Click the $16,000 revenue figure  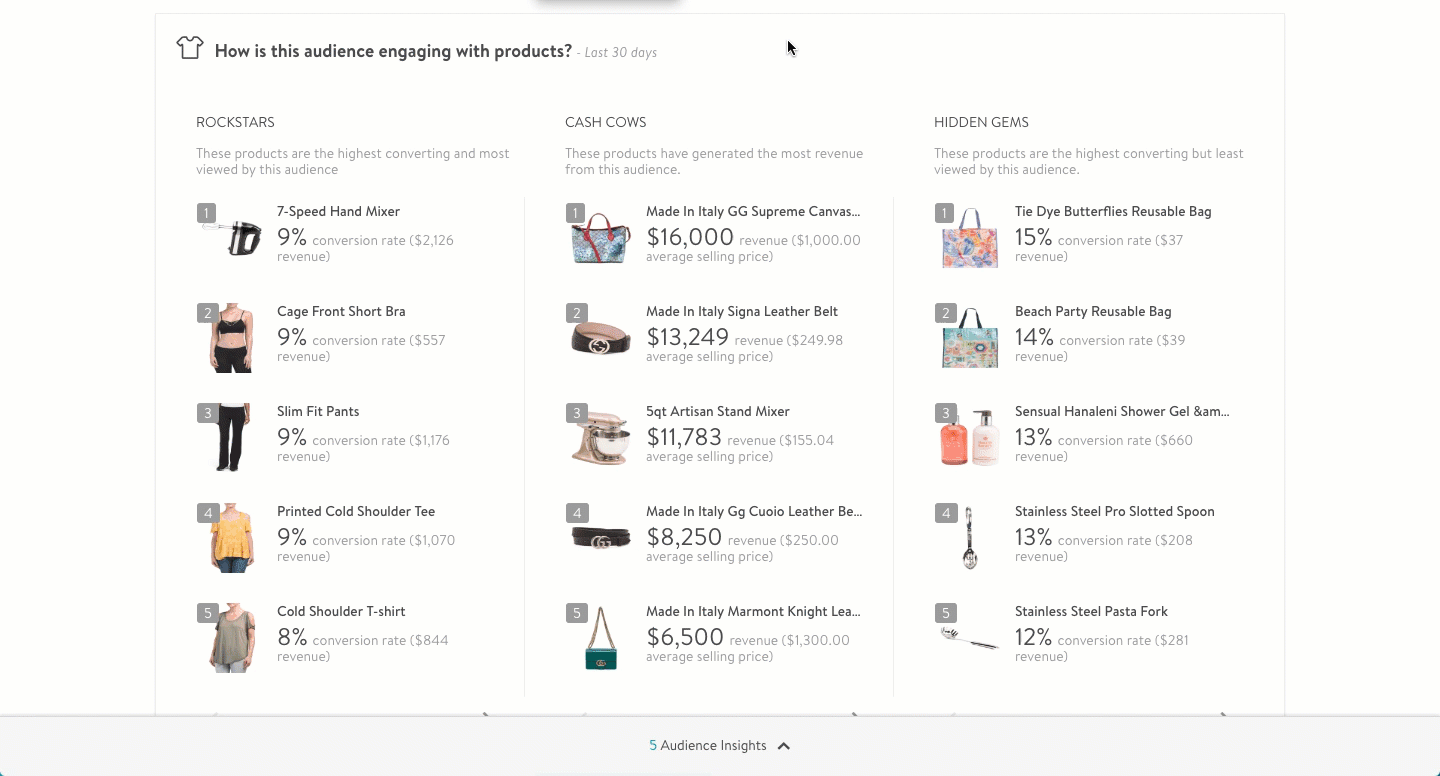click(690, 238)
